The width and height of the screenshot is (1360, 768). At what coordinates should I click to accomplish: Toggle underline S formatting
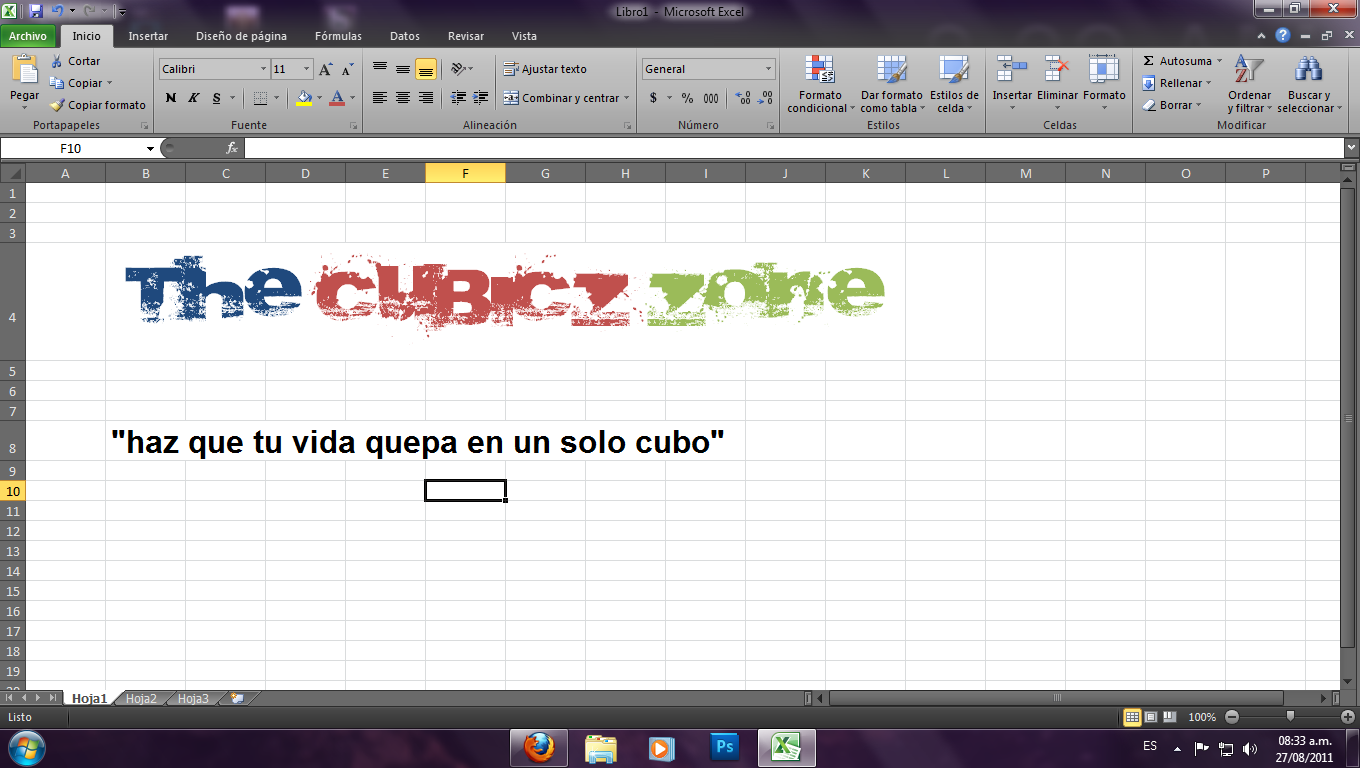[x=217, y=98]
